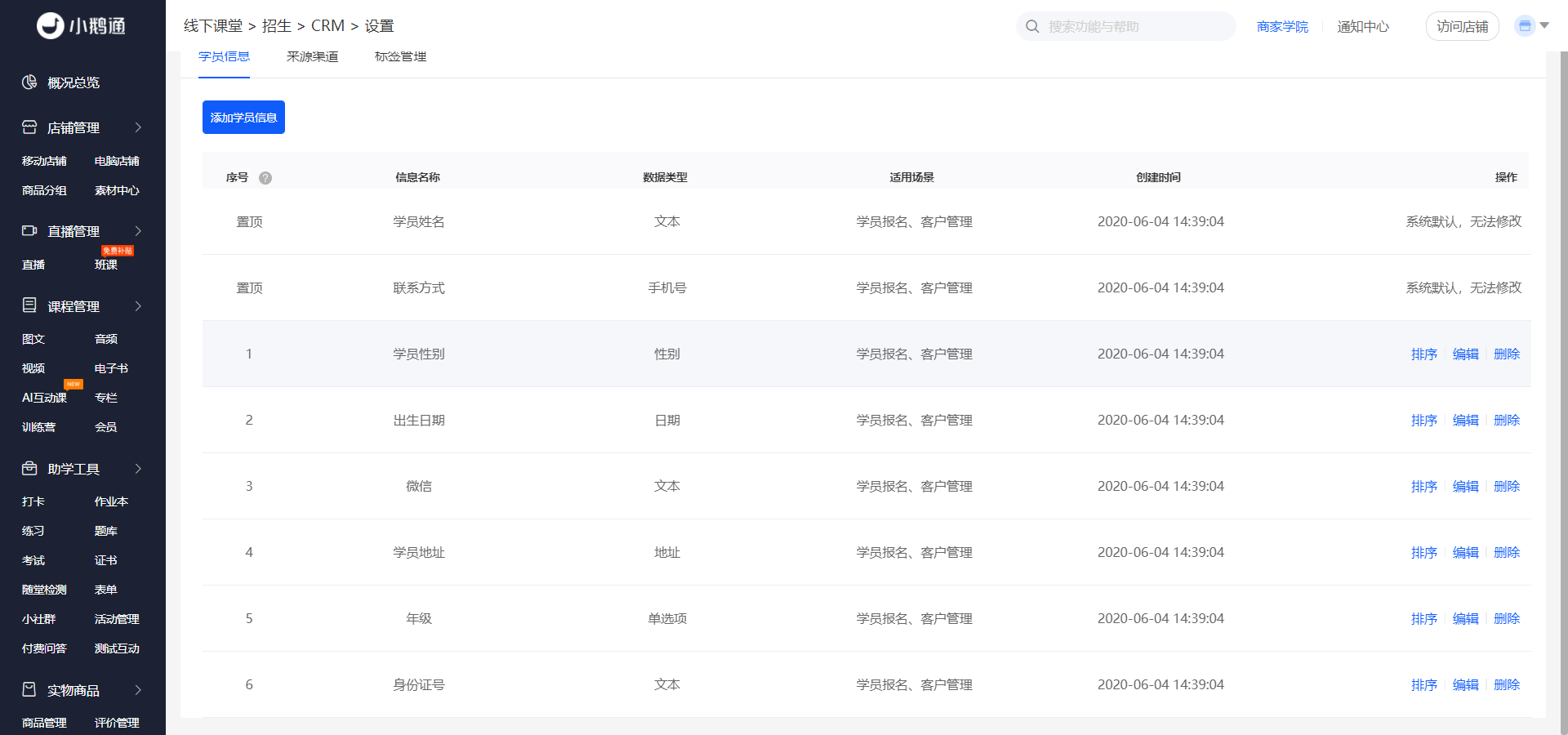Viewport: 1568px width, 735px height.
Task: Open 付费问答 in the sidebar
Action: pyautogui.click(x=44, y=648)
